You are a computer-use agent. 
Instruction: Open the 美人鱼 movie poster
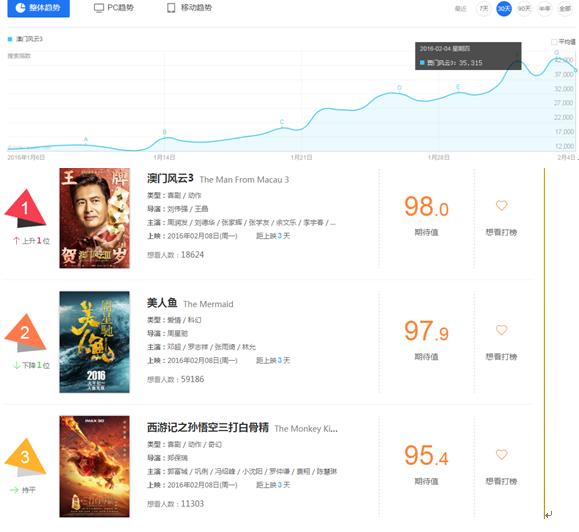95,342
